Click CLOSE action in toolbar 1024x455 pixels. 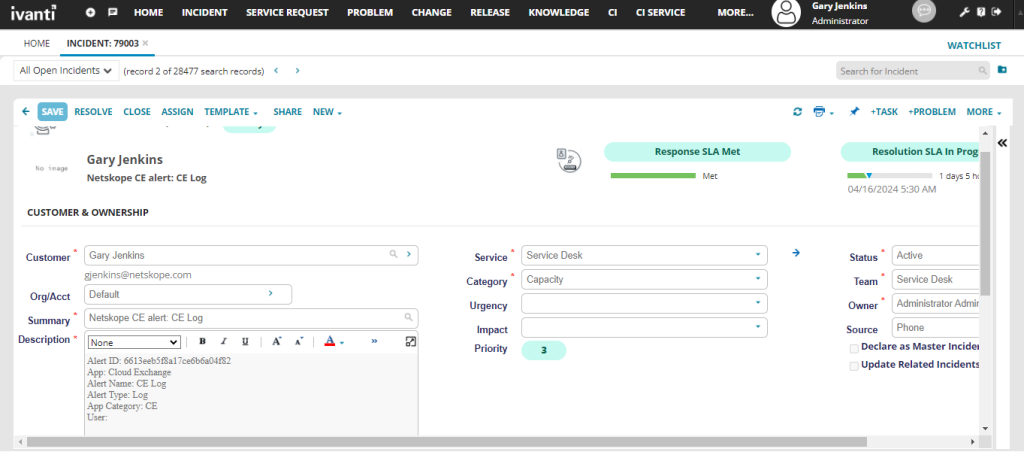click(x=137, y=112)
